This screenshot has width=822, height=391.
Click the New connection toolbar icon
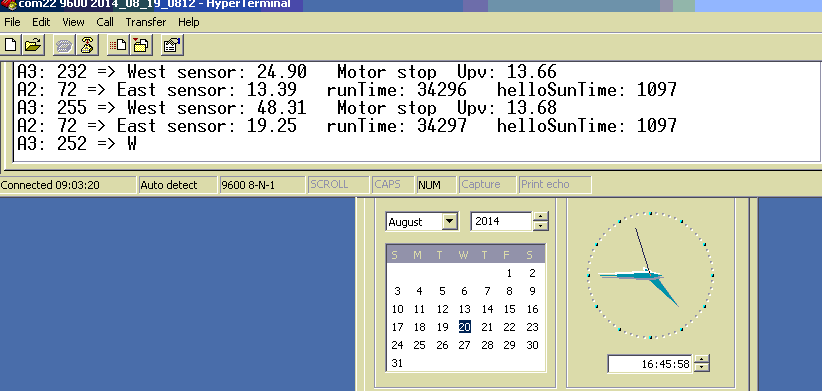[10, 46]
